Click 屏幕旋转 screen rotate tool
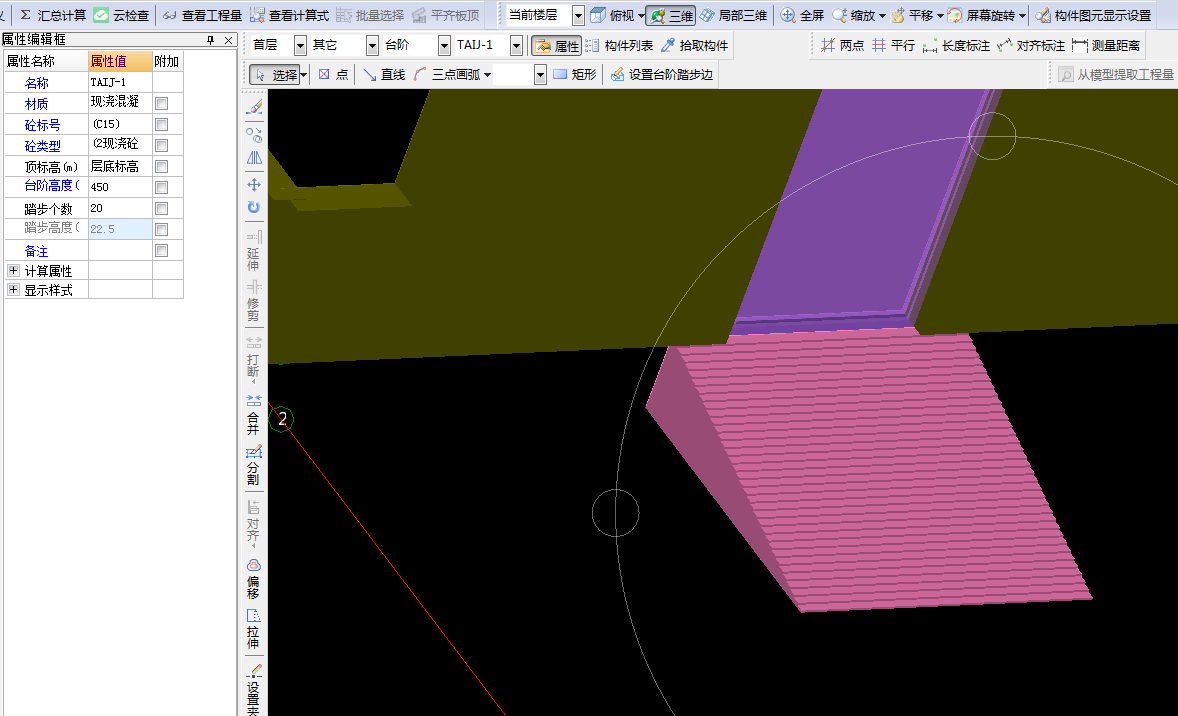Screen dimensions: 1178x716 (x=980, y=15)
